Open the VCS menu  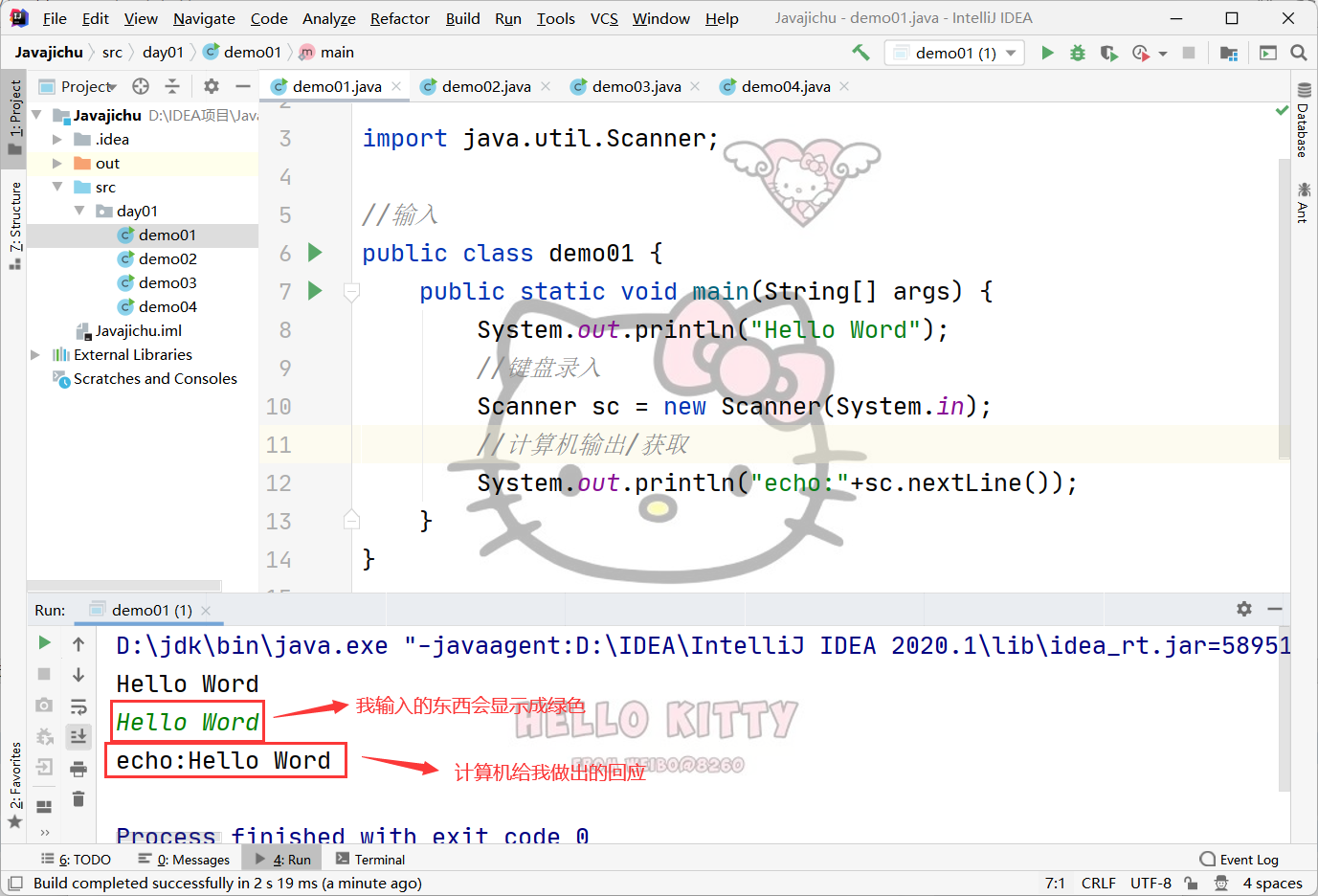click(604, 18)
